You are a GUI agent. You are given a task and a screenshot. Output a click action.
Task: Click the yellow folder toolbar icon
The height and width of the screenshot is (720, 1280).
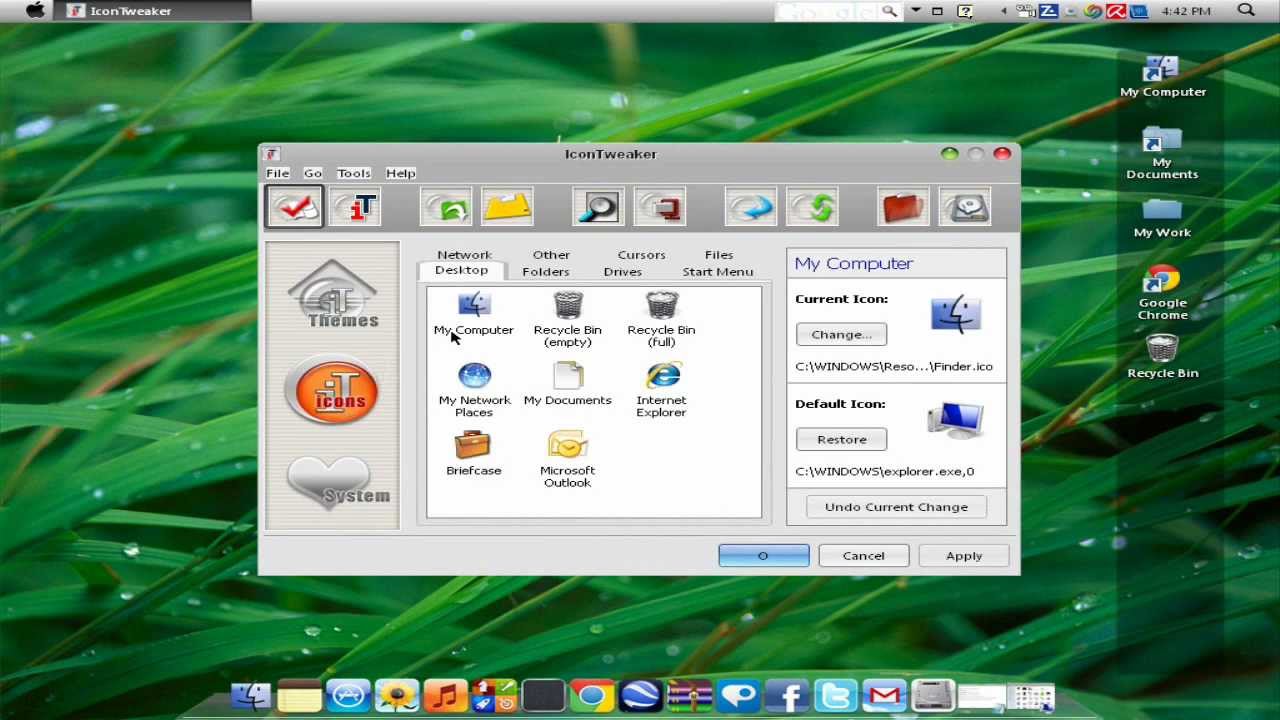pyautogui.click(x=507, y=207)
